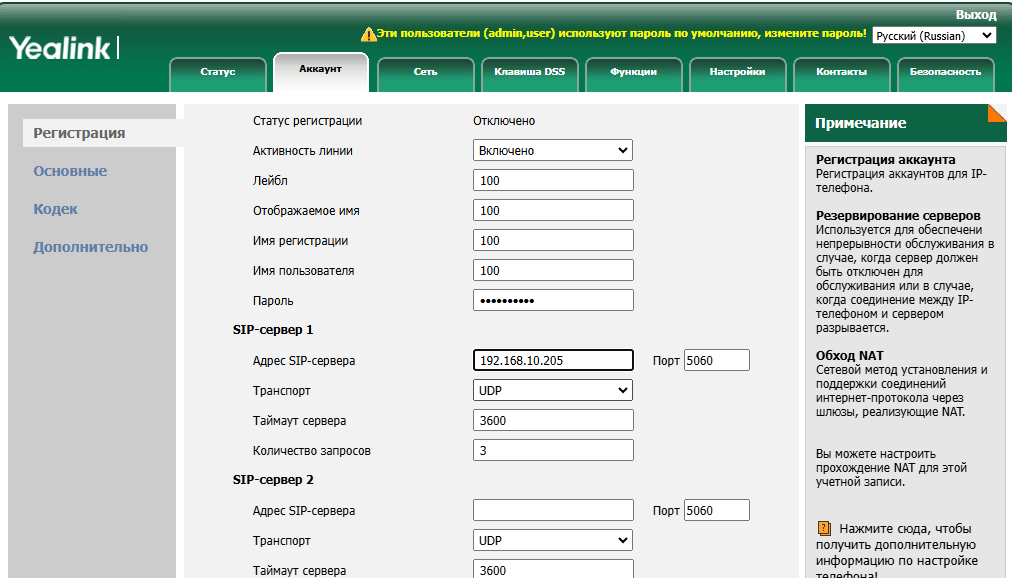Open Дополнительно in the sidebar
The width and height of the screenshot is (1012, 578).
(x=91, y=247)
